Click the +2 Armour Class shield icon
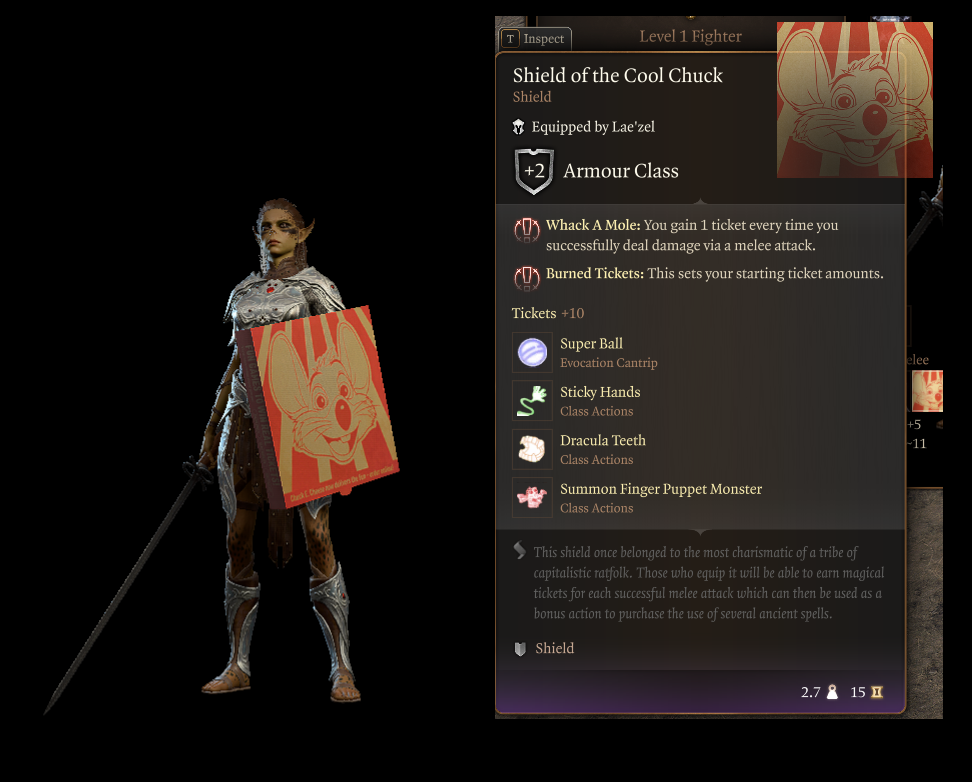Viewport: 972px width, 782px height. 534,172
